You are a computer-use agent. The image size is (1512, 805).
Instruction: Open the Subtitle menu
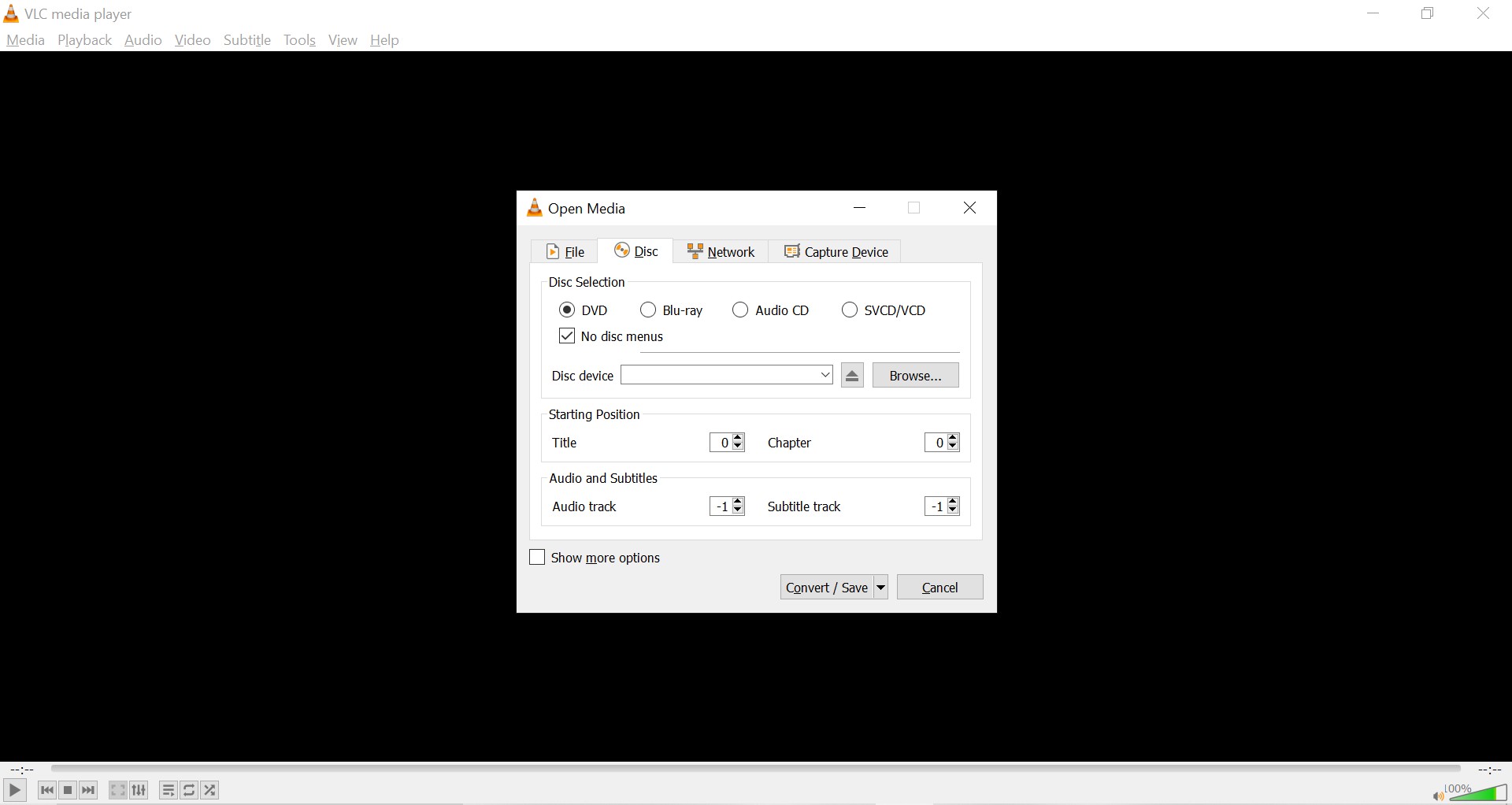tap(247, 40)
